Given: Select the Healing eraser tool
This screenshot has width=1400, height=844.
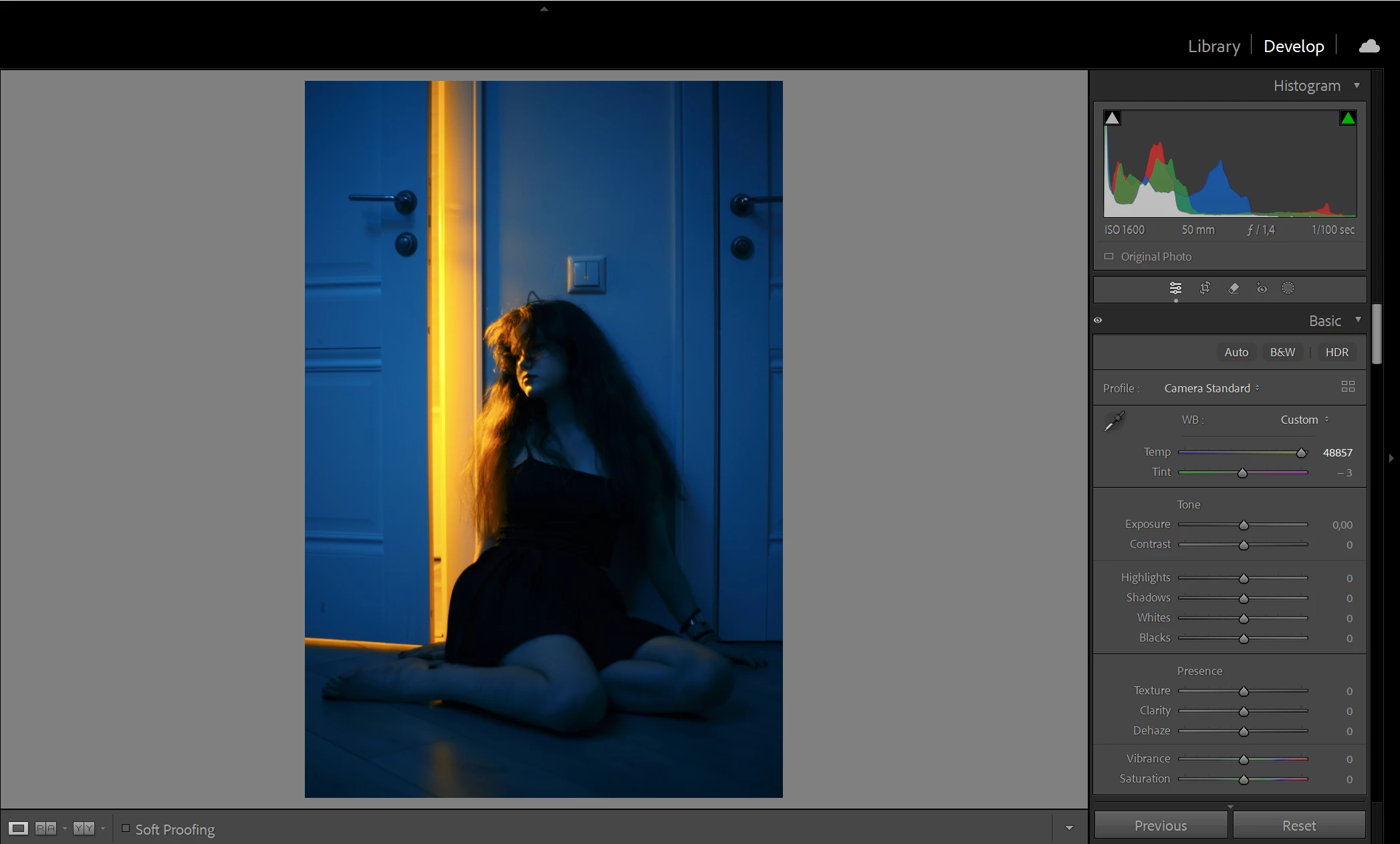Looking at the screenshot, I should pyautogui.click(x=1234, y=288).
